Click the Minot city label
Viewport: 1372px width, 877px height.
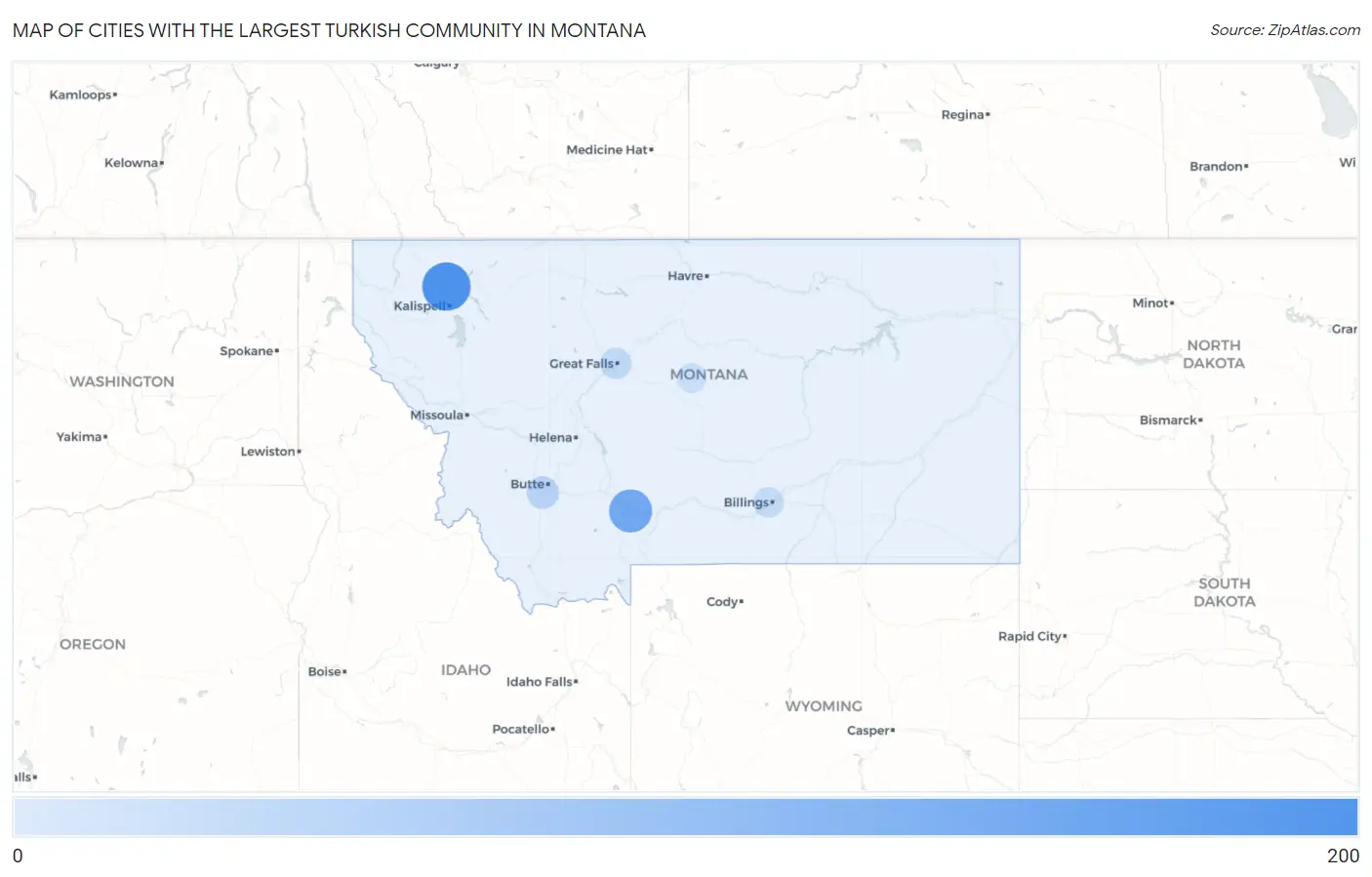[1152, 303]
